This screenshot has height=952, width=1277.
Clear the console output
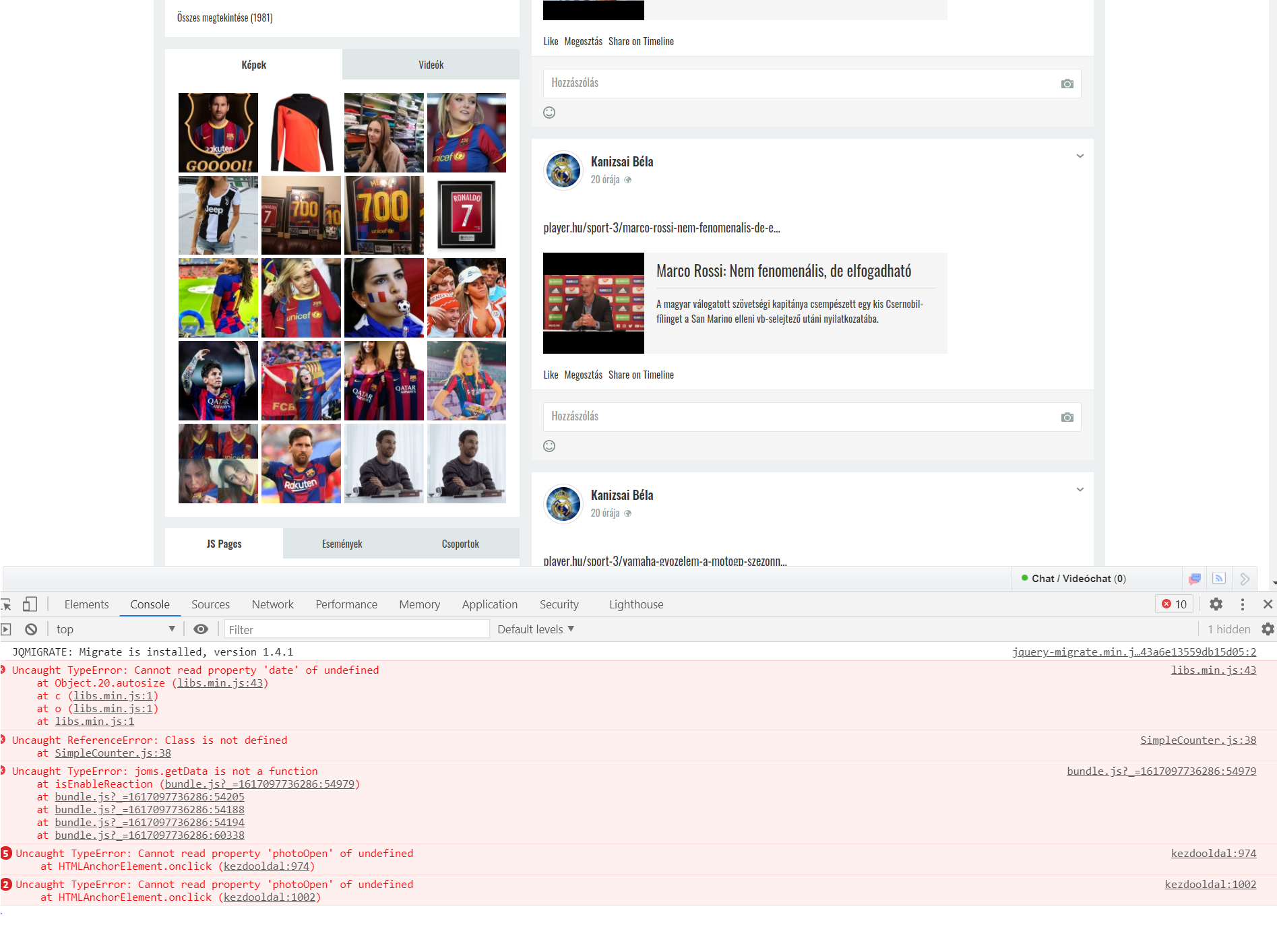[x=31, y=629]
